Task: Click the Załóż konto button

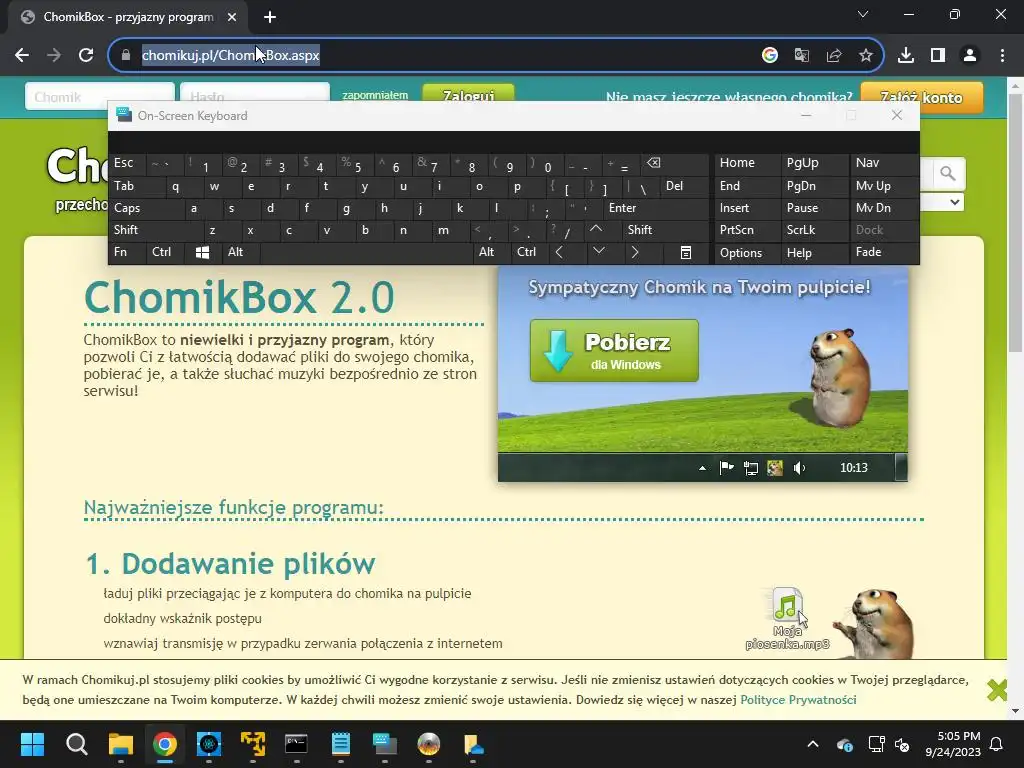Action: pos(921,97)
